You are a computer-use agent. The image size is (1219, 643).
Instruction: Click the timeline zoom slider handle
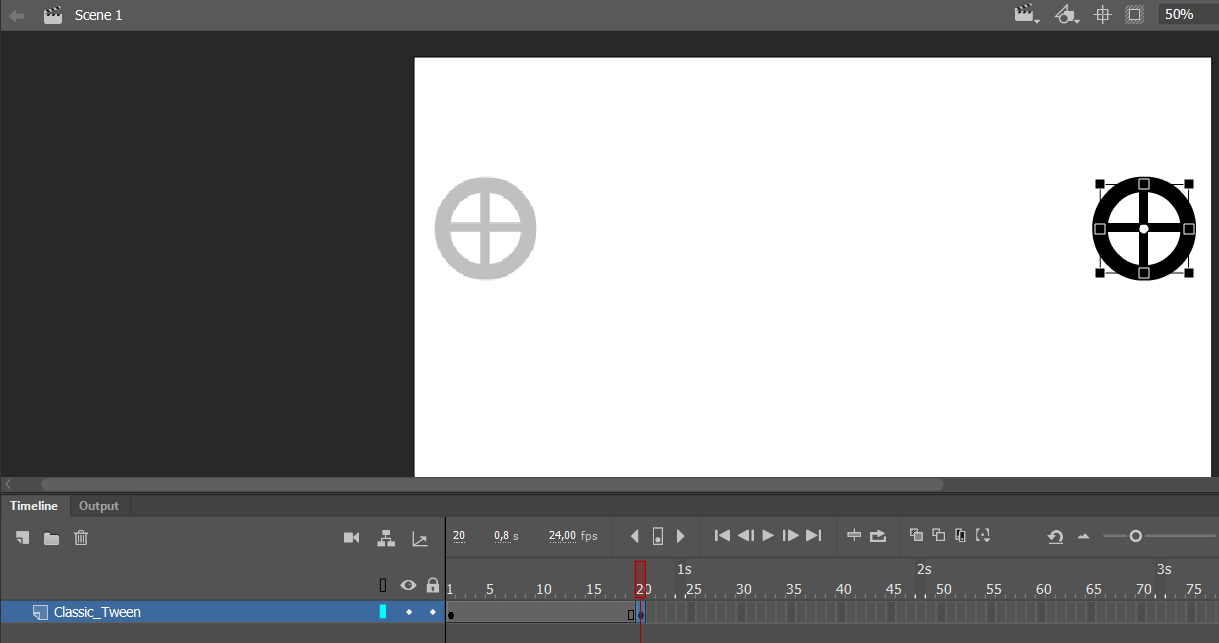pyautogui.click(x=1135, y=536)
